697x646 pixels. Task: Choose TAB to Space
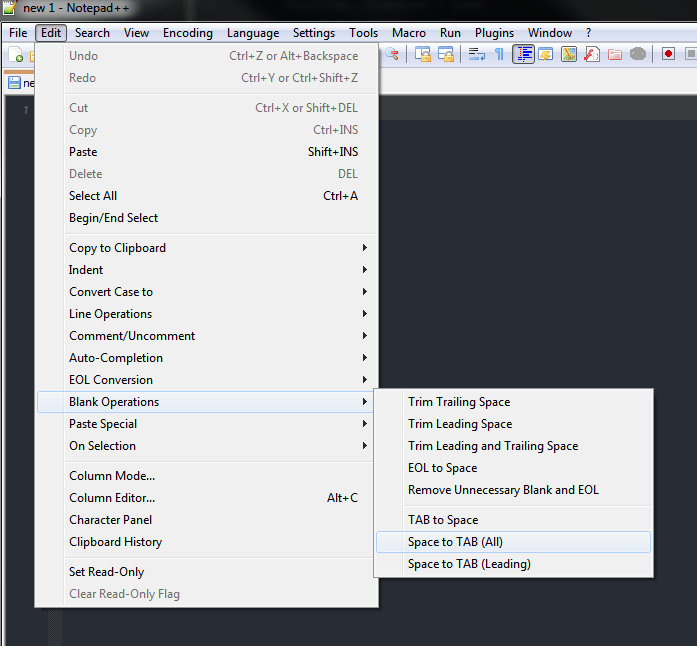[x=513, y=520]
